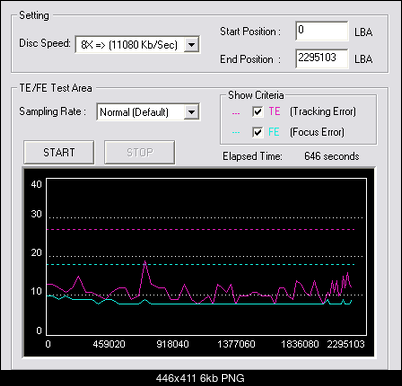The height and width of the screenshot is (386, 402).
Task: Open the Disc Speed dropdown arrow
Action: pos(192,44)
